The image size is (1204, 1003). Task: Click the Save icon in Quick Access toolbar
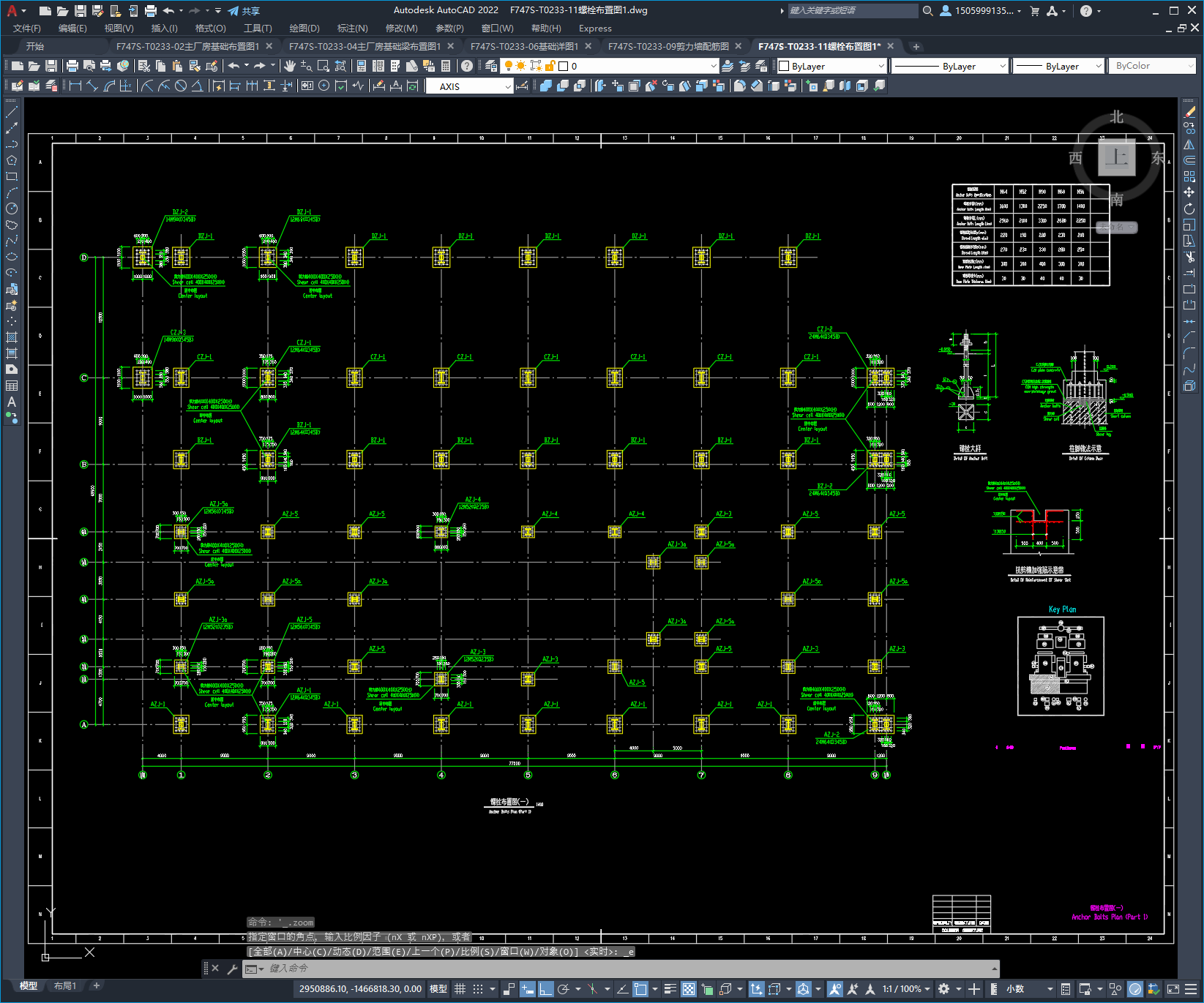point(81,11)
